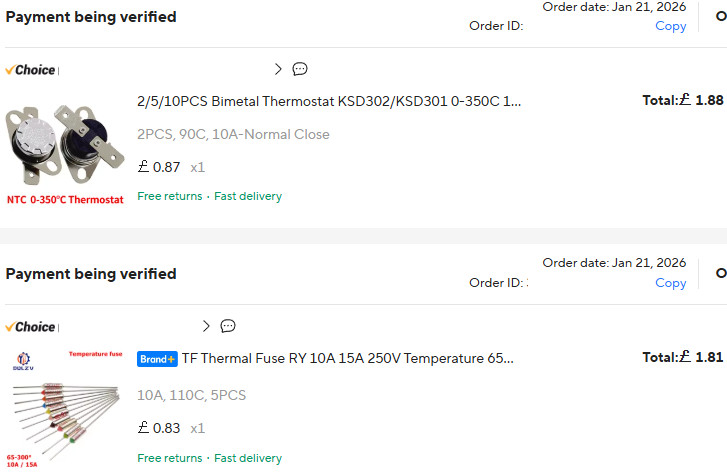Screen dimensions: 727x476
Task: Click the £1.88 order total
Action: [x=682, y=100]
